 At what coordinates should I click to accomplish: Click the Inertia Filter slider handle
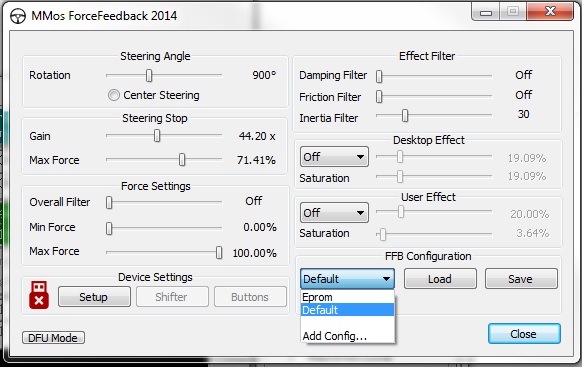(405, 116)
